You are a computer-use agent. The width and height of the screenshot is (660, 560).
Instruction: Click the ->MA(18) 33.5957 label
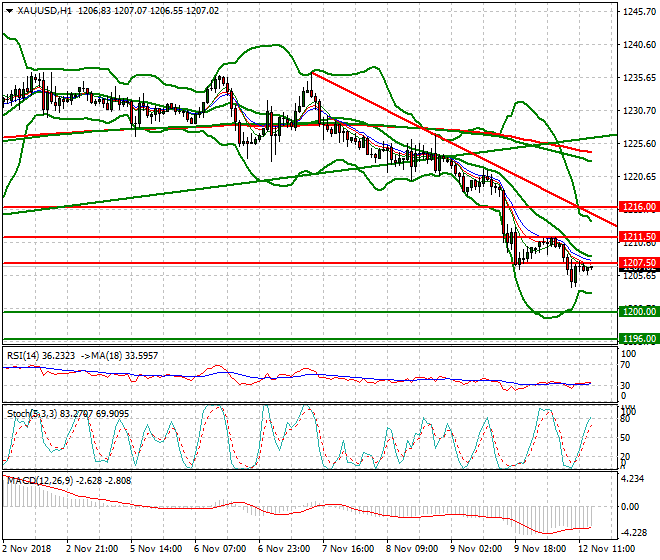[x=119, y=356]
